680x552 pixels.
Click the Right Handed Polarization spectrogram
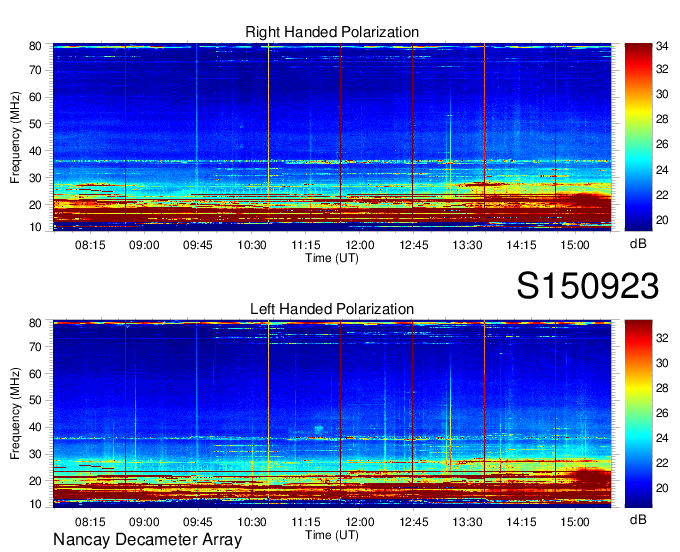point(332,137)
